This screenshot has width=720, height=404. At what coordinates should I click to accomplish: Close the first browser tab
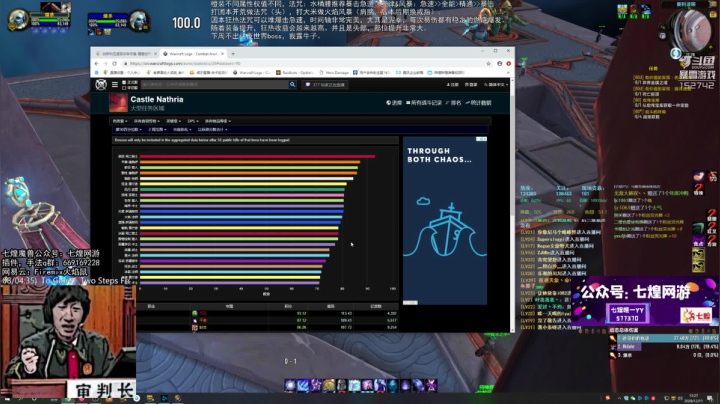point(155,54)
